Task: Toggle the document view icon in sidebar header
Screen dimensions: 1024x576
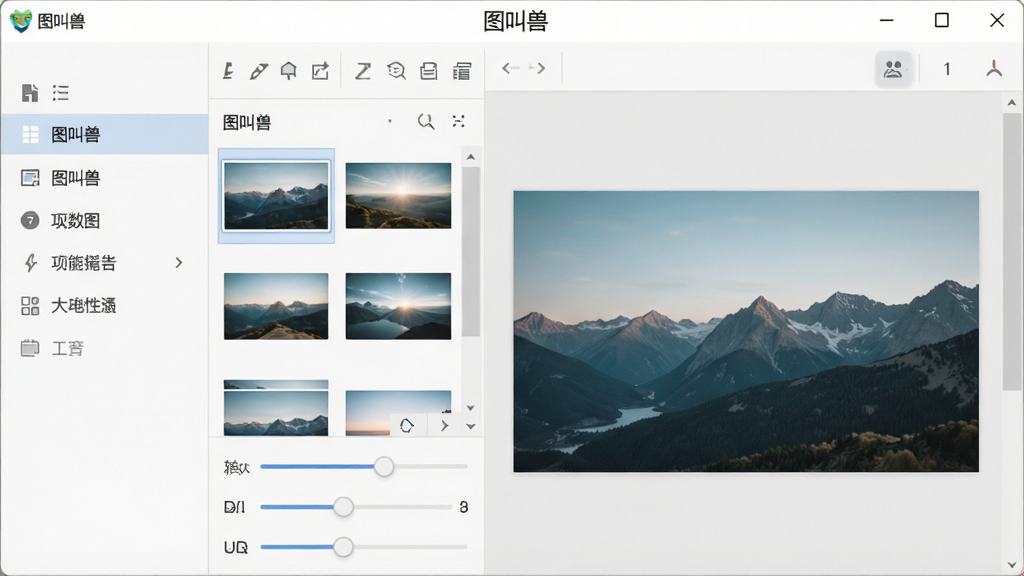Action: (x=29, y=93)
